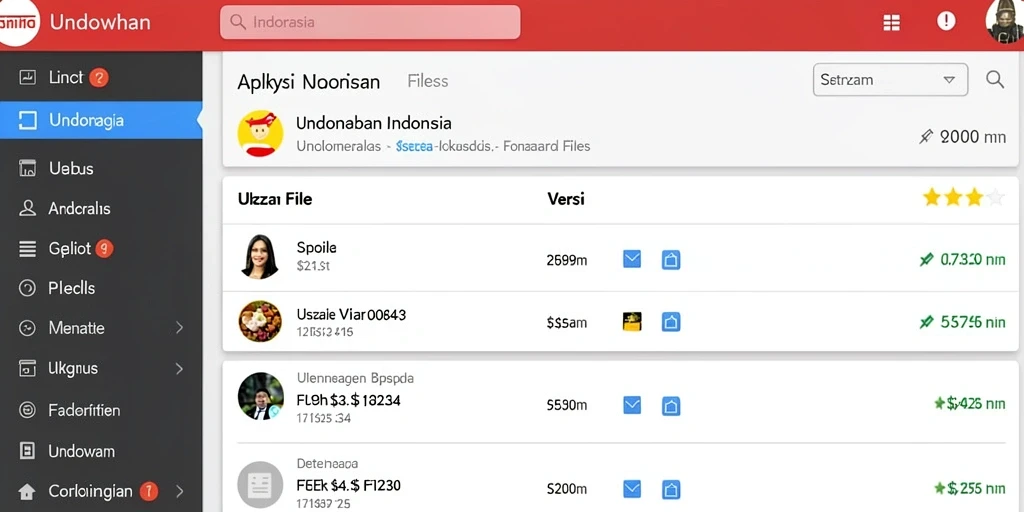Expand the Corloingian submenu chevron

tap(180, 491)
